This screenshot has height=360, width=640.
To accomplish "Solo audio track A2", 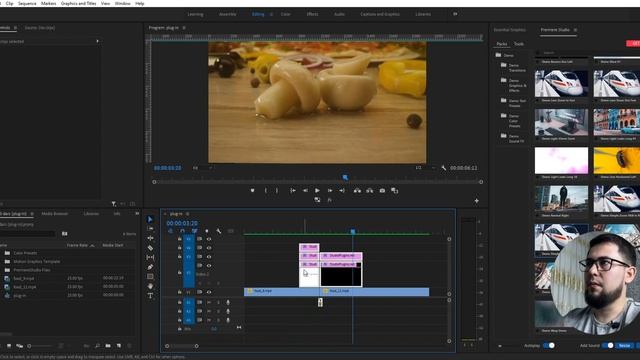I will [x=218, y=311].
